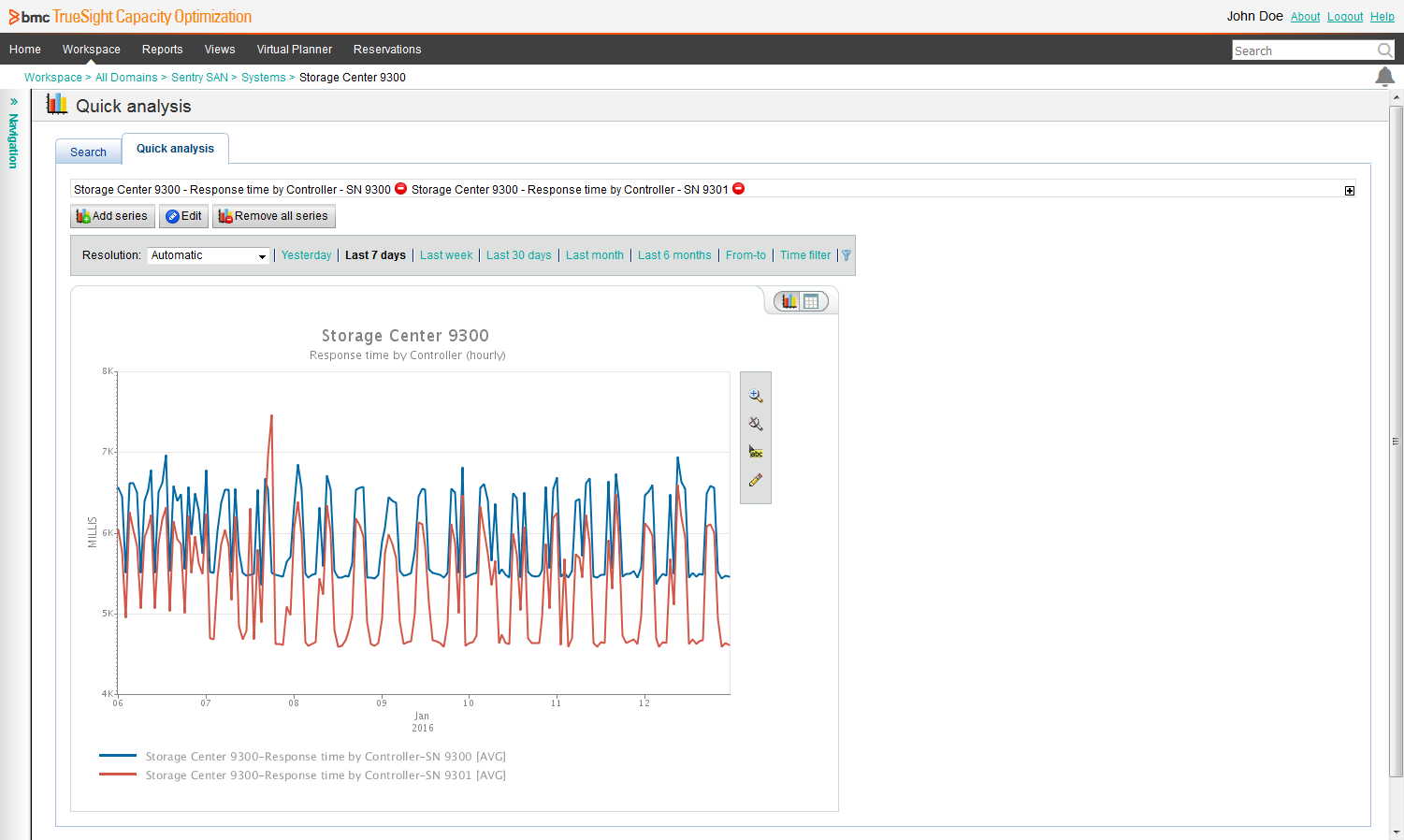Remove SN 9301 series via red icon
Screen dimensions: 1404x840
coord(738,188)
